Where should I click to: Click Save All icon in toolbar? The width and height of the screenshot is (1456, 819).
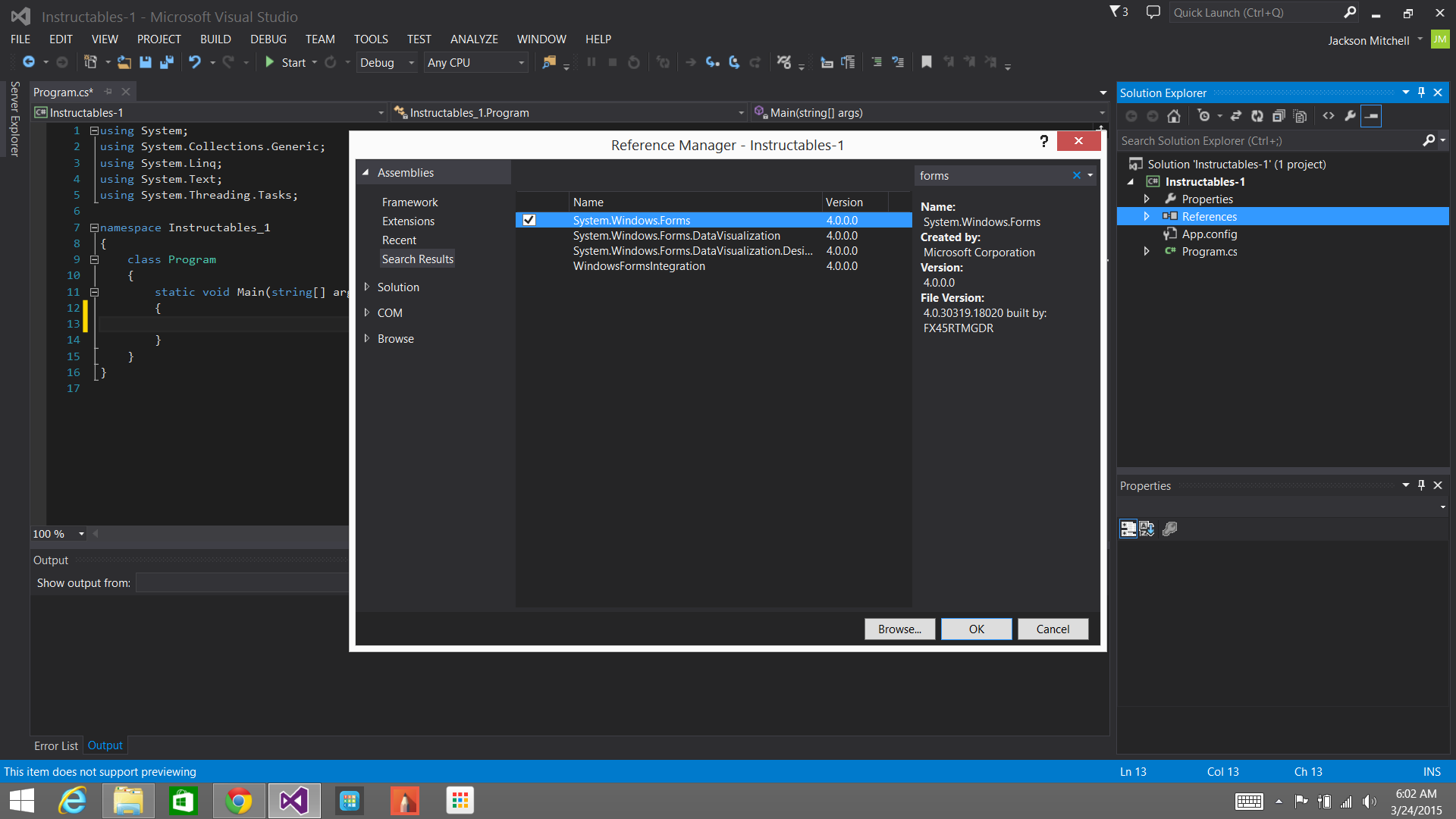(x=167, y=62)
